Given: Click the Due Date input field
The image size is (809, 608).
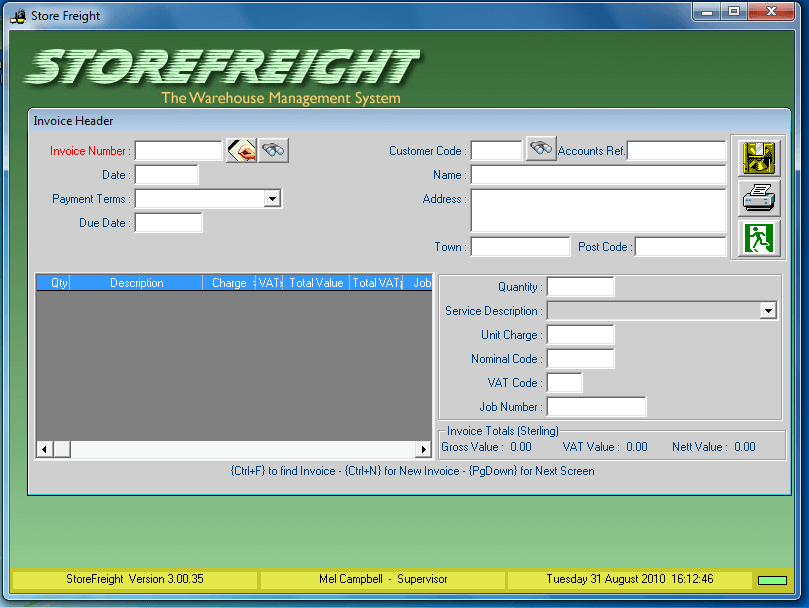Looking at the screenshot, I should [x=168, y=223].
